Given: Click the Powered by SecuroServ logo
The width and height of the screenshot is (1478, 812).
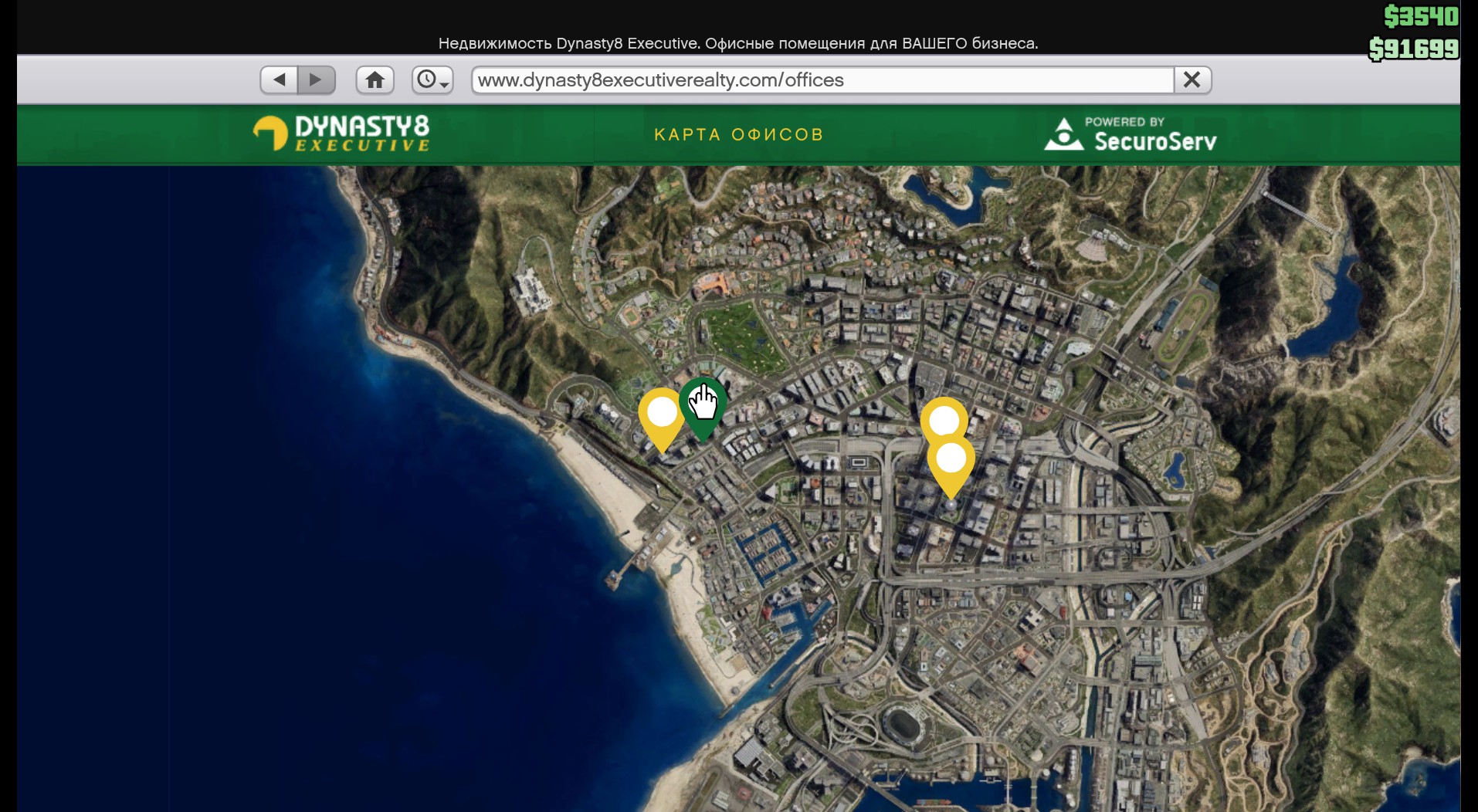Looking at the screenshot, I should point(1131,134).
